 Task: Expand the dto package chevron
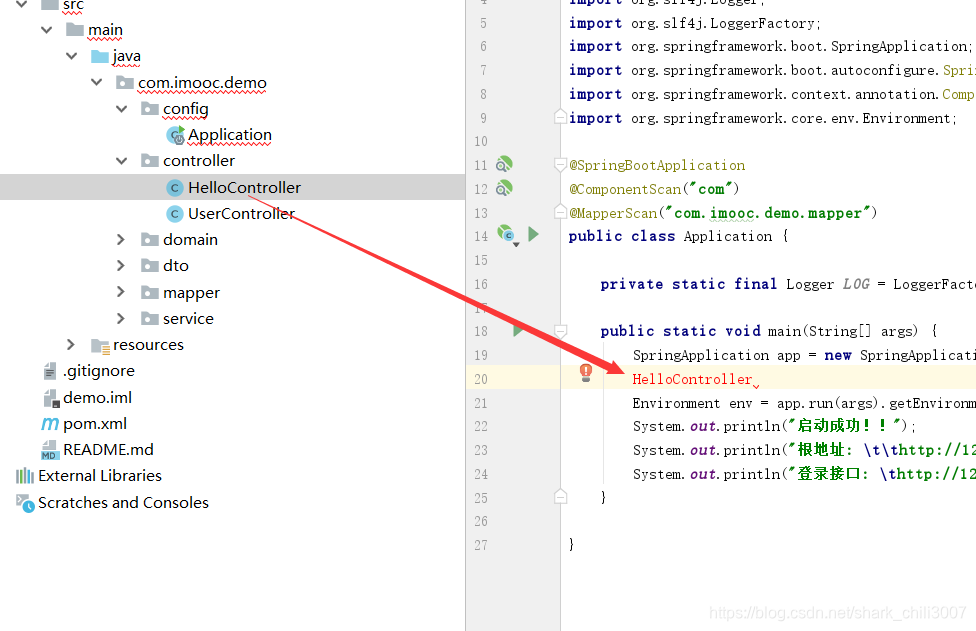point(121,266)
